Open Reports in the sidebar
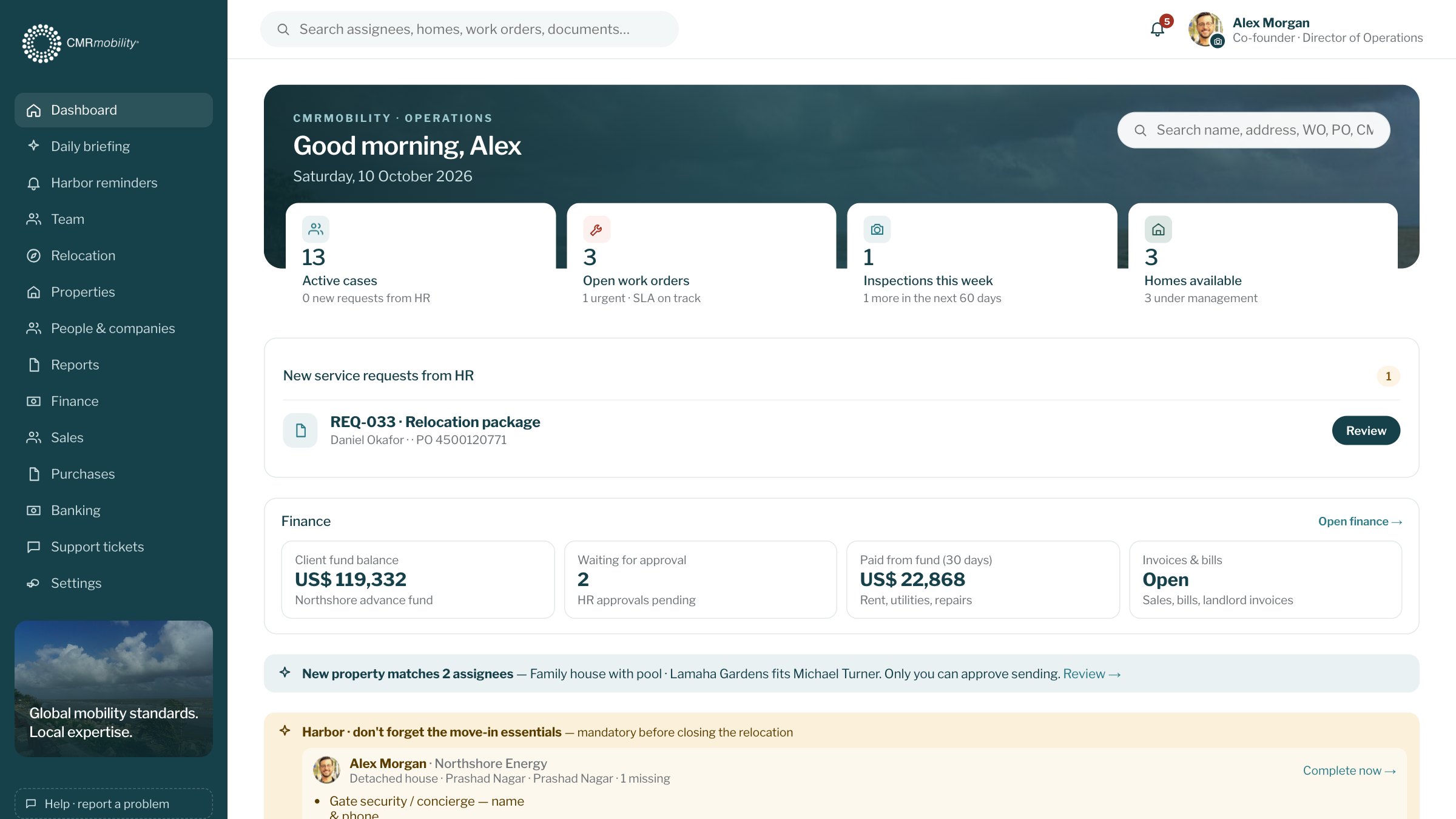The width and height of the screenshot is (1456, 819). (113, 365)
